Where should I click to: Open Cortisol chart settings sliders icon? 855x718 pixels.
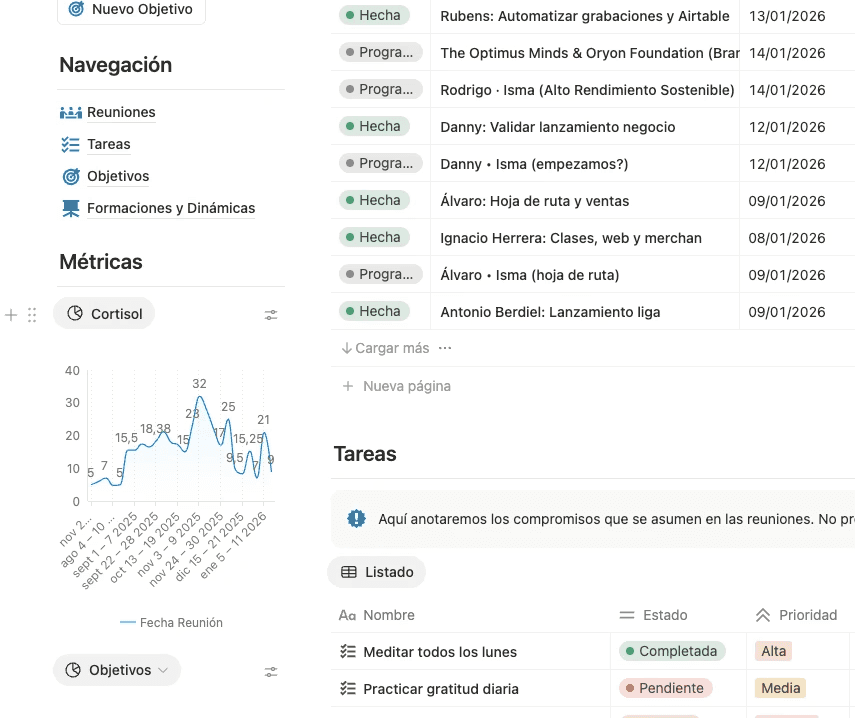click(x=271, y=315)
